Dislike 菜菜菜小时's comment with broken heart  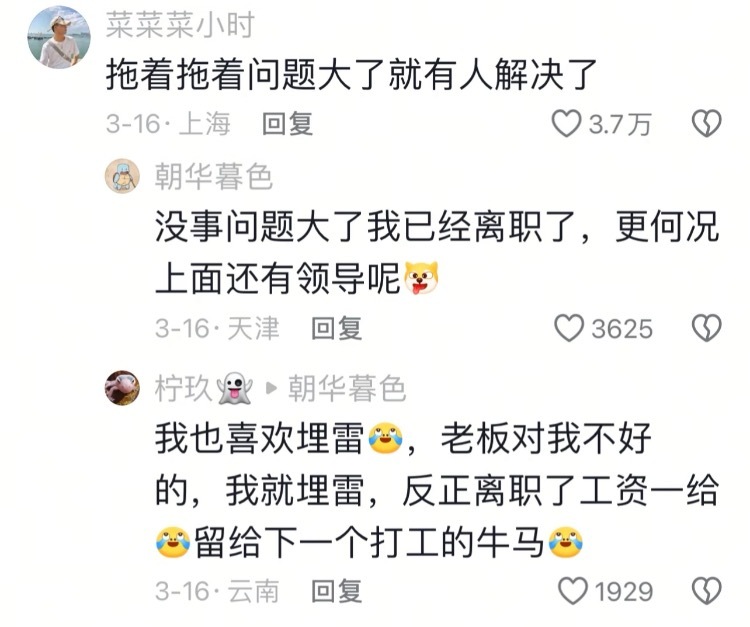click(706, 123)
